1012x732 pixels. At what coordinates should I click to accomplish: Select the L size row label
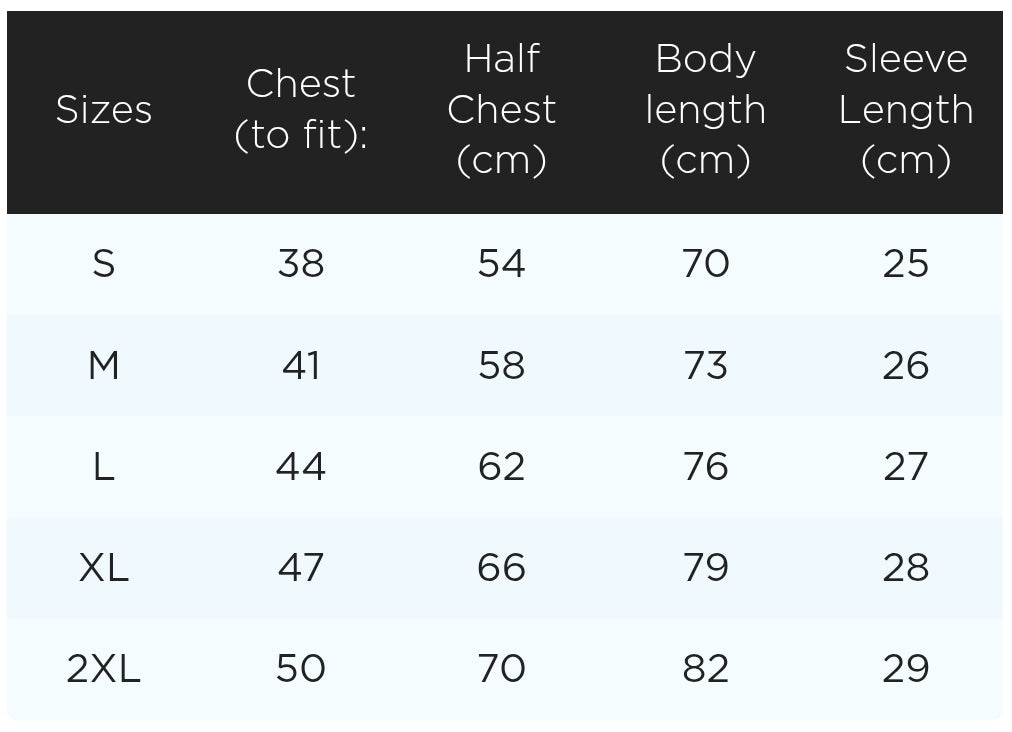pos(104,467)
